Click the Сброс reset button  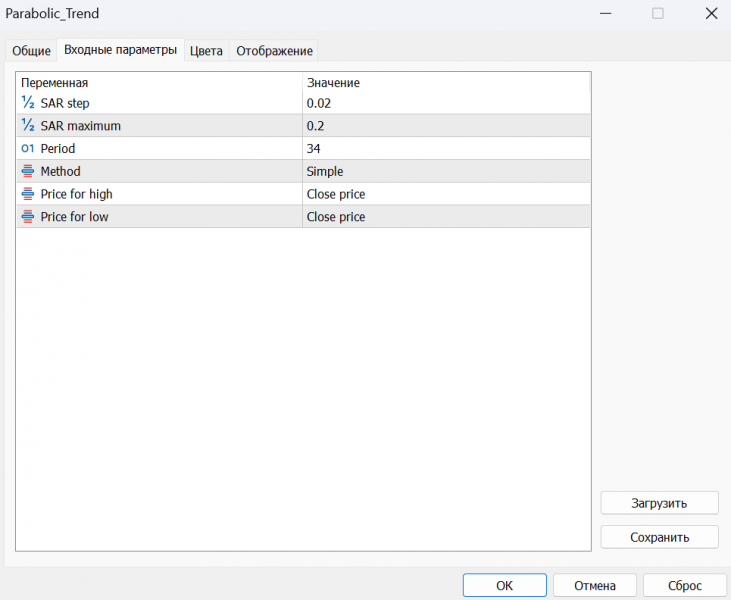point(685,586)
